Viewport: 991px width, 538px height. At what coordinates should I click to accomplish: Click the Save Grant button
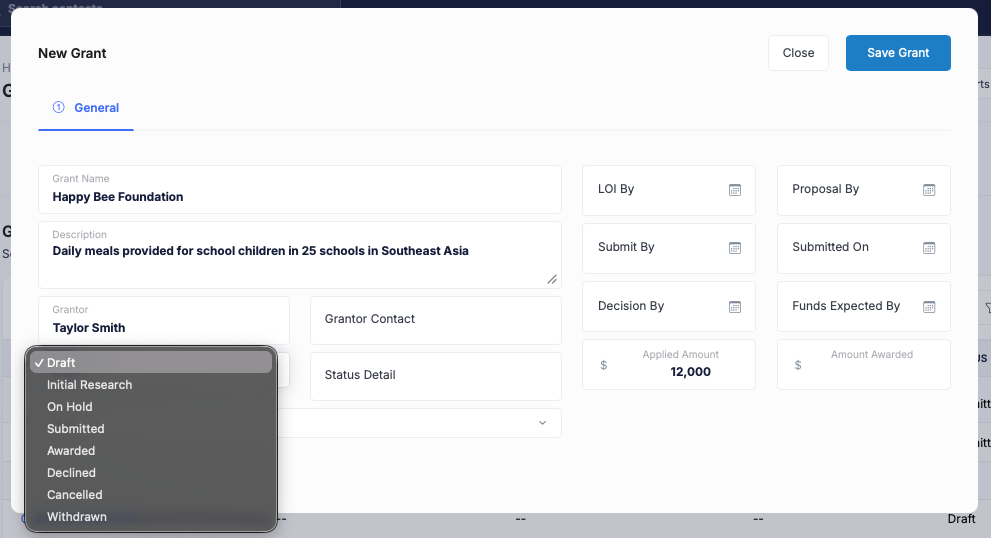tap(898, 53)
